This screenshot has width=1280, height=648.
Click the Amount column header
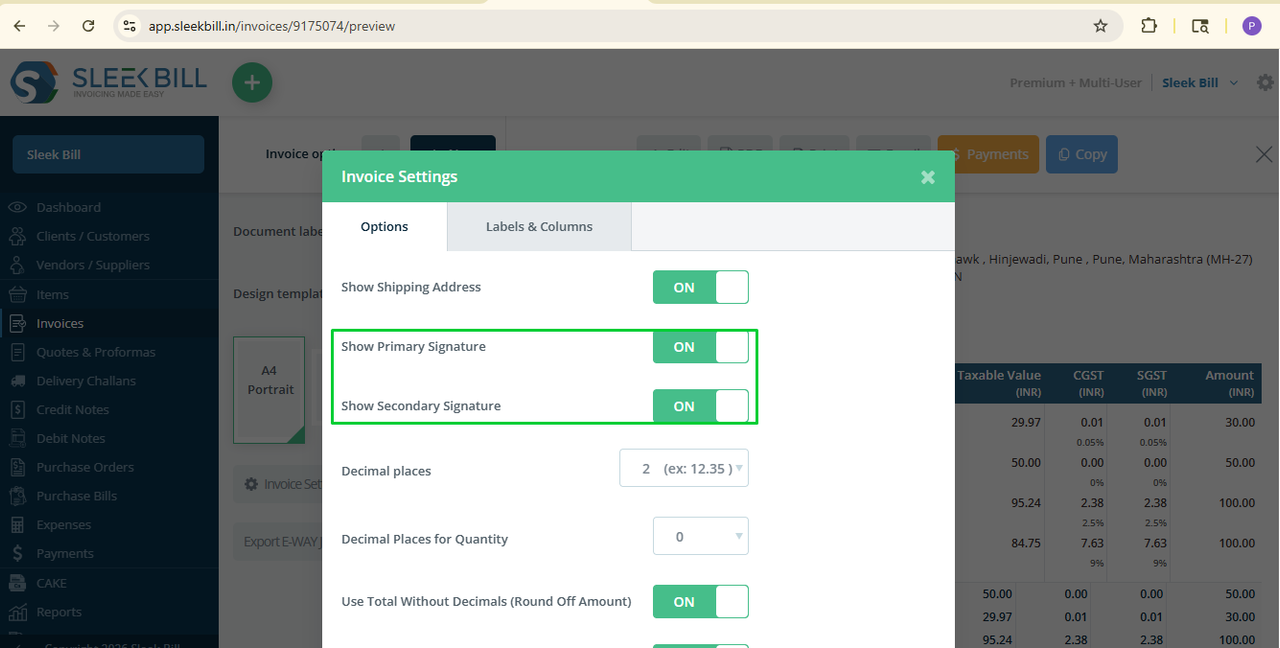[1229, 383]
